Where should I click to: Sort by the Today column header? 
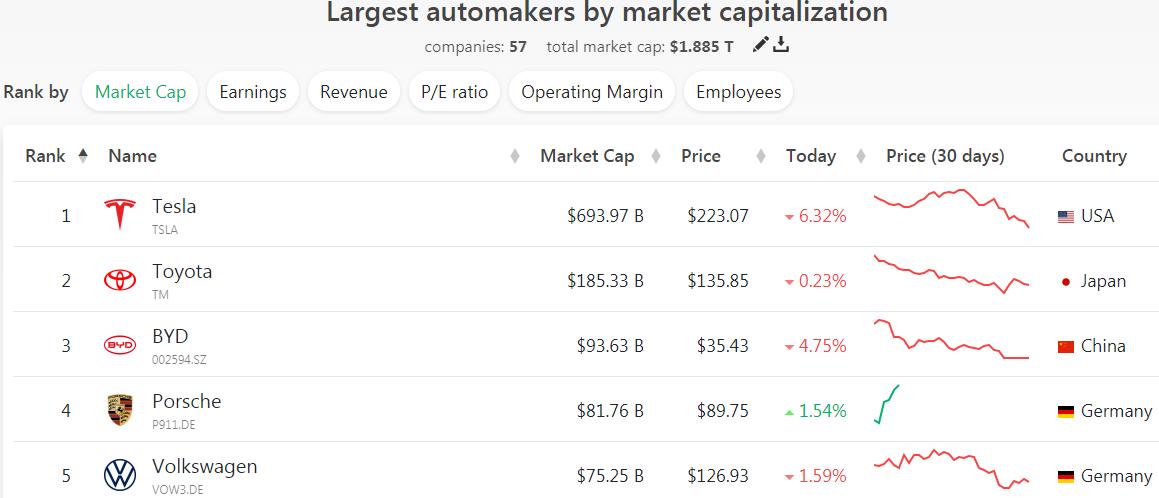click(810, 156)
